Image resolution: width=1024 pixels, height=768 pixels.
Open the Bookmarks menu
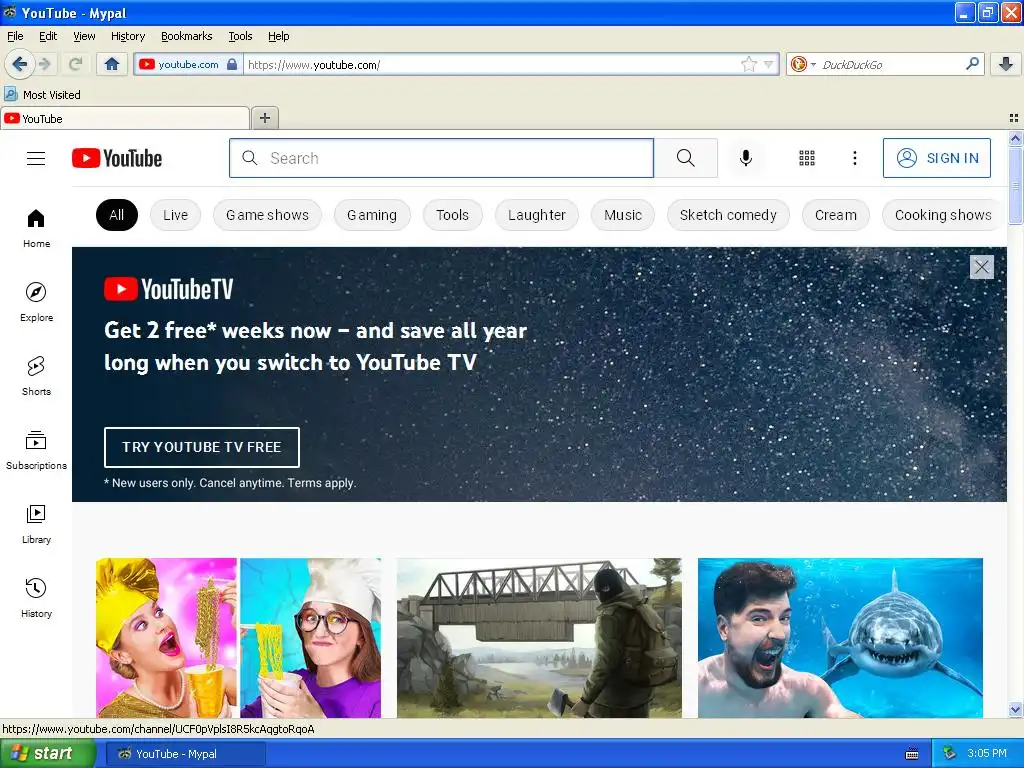pos(186,36)
